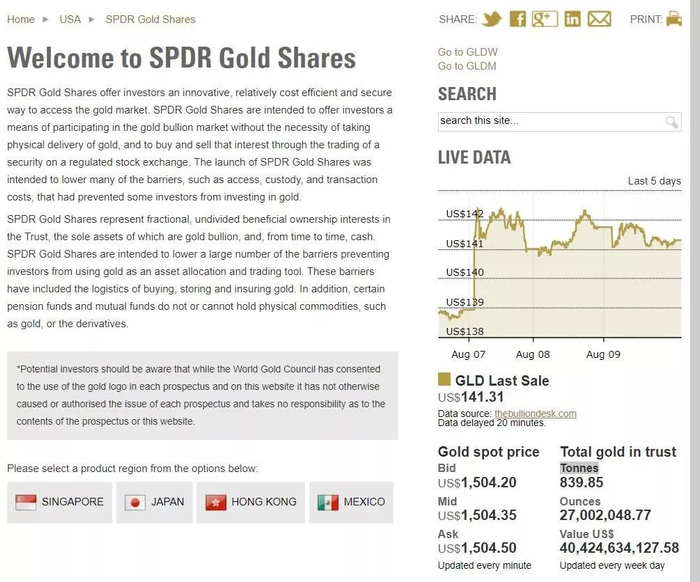Click the live gold price chart

click(559, 270)
